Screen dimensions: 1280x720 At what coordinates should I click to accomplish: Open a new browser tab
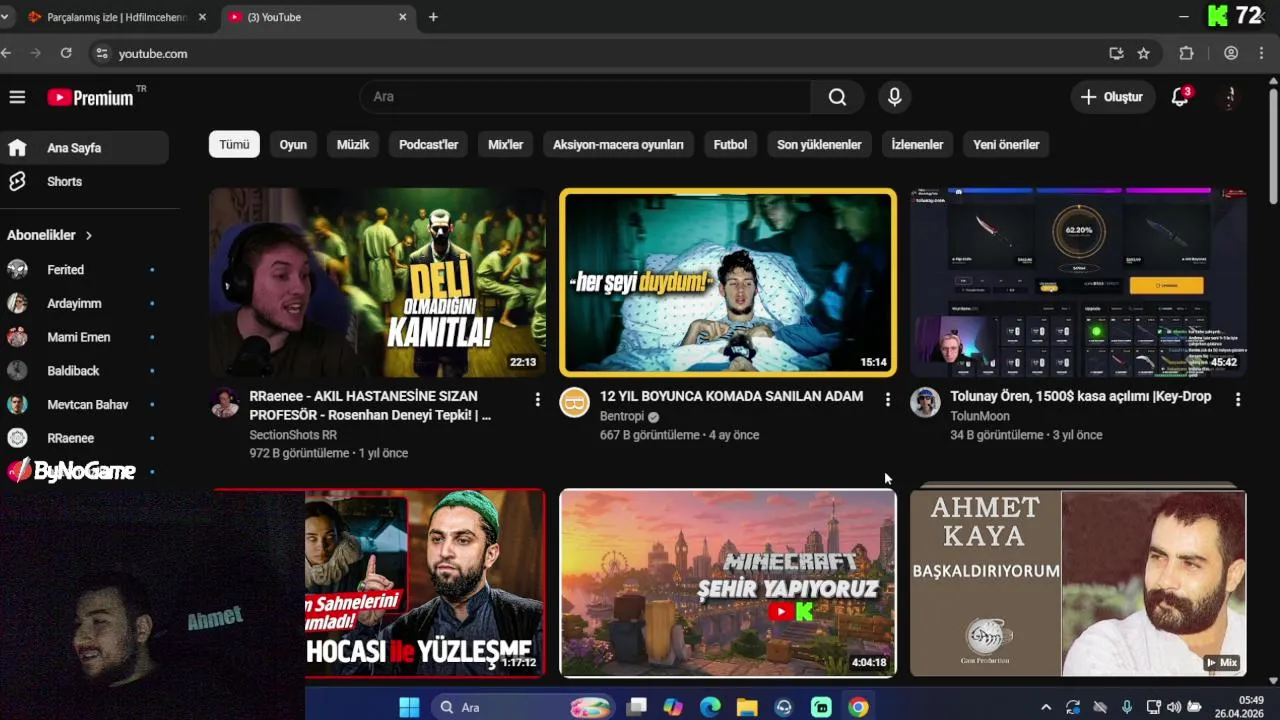coord(433,17)
